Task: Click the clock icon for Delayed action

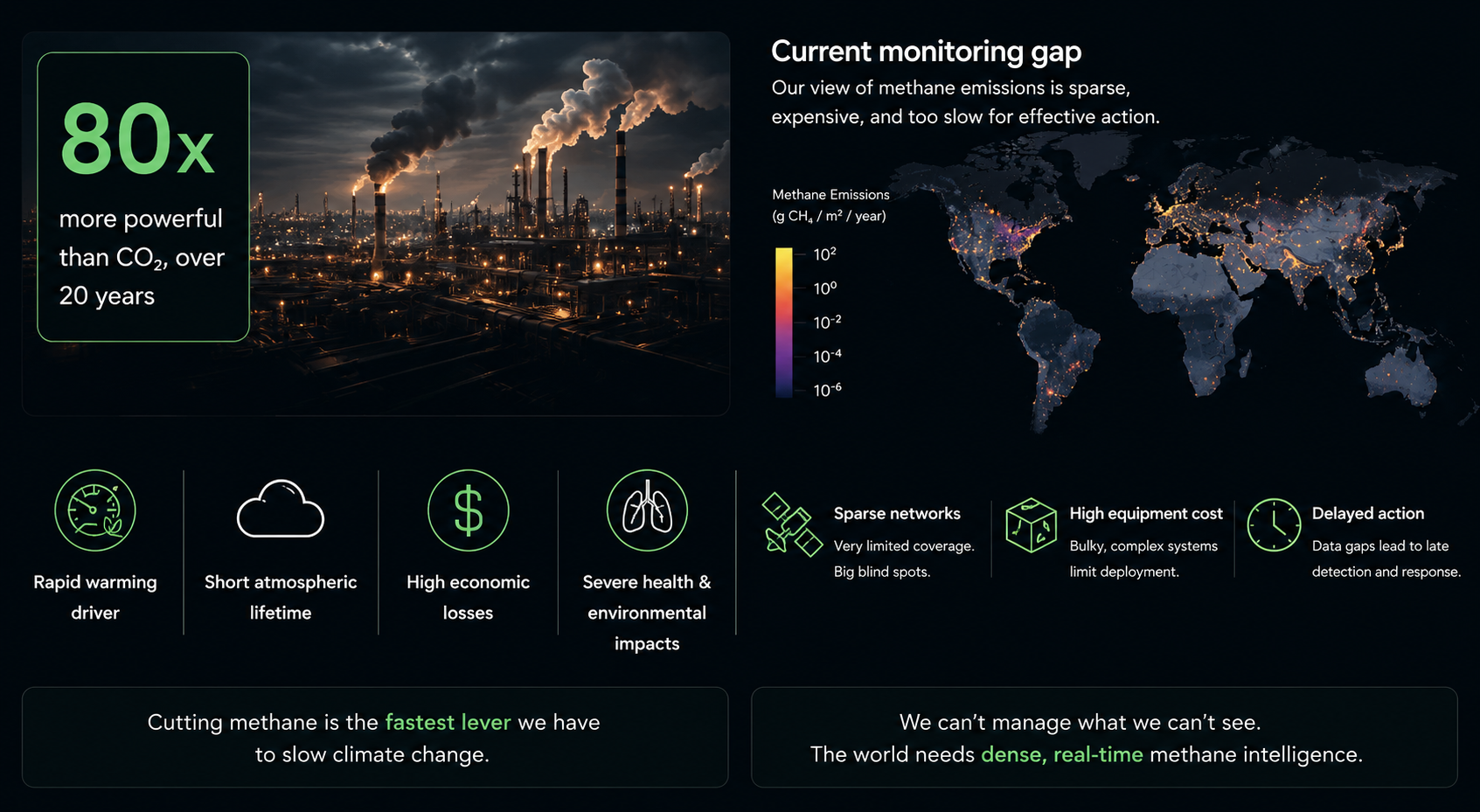Action: [1274, 525]
